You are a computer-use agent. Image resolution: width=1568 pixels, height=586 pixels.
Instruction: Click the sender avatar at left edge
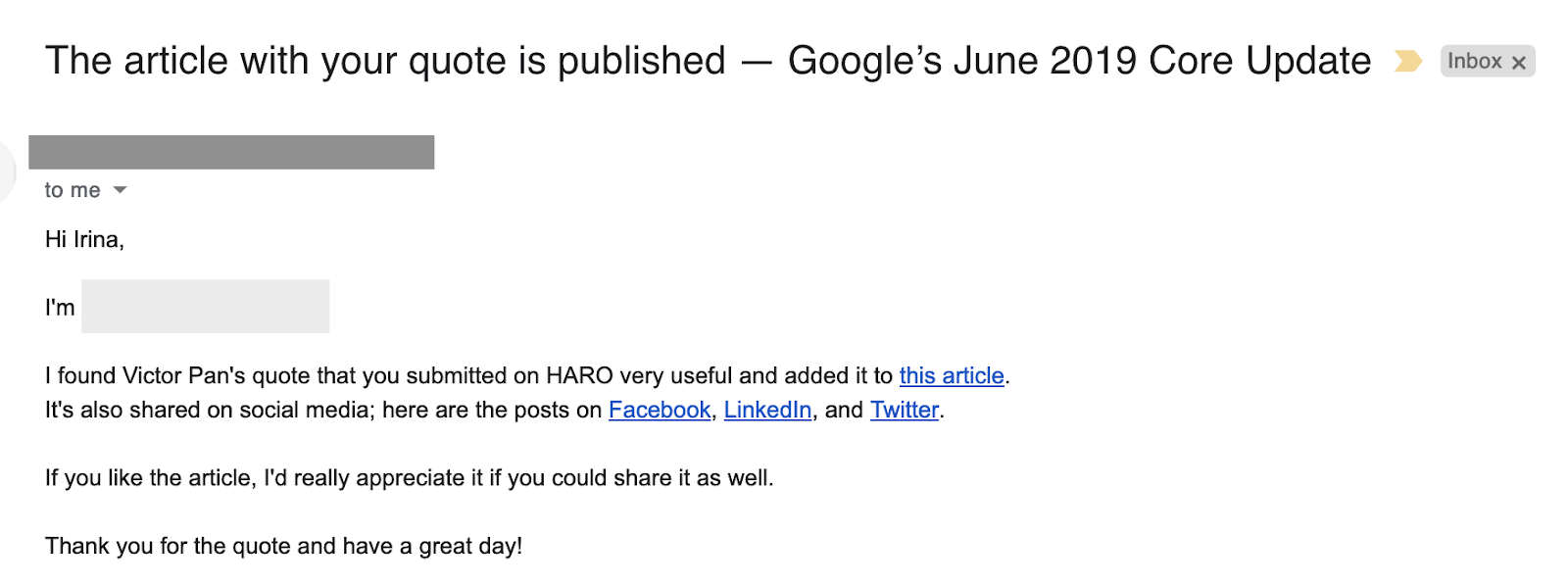point(6,171)
